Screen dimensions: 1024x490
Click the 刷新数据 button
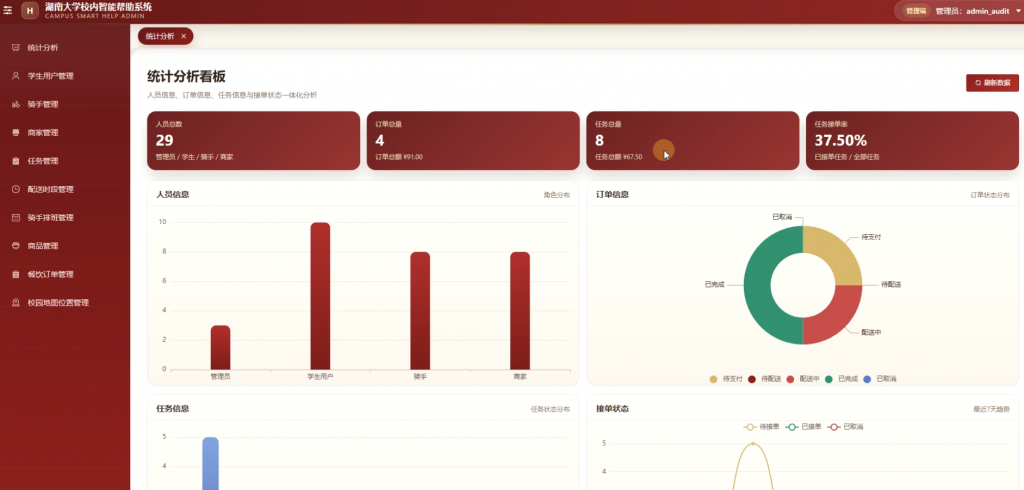click(992, 83)
